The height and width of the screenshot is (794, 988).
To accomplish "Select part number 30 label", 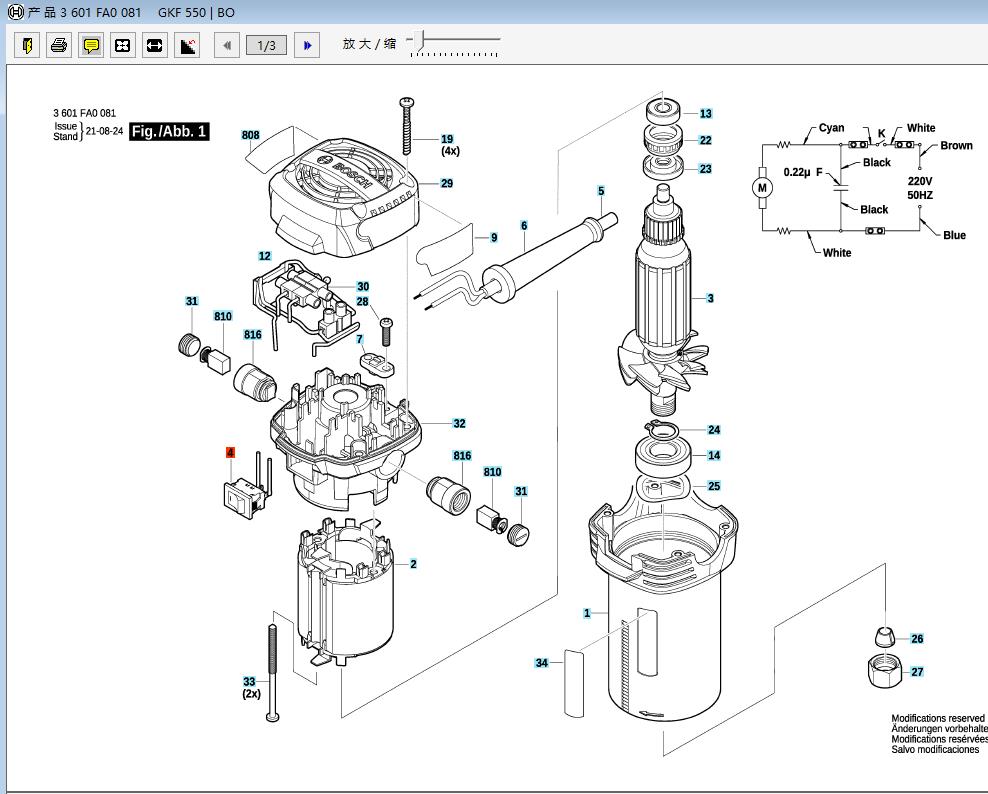I will pyautogui.click(x=363, y=286).
